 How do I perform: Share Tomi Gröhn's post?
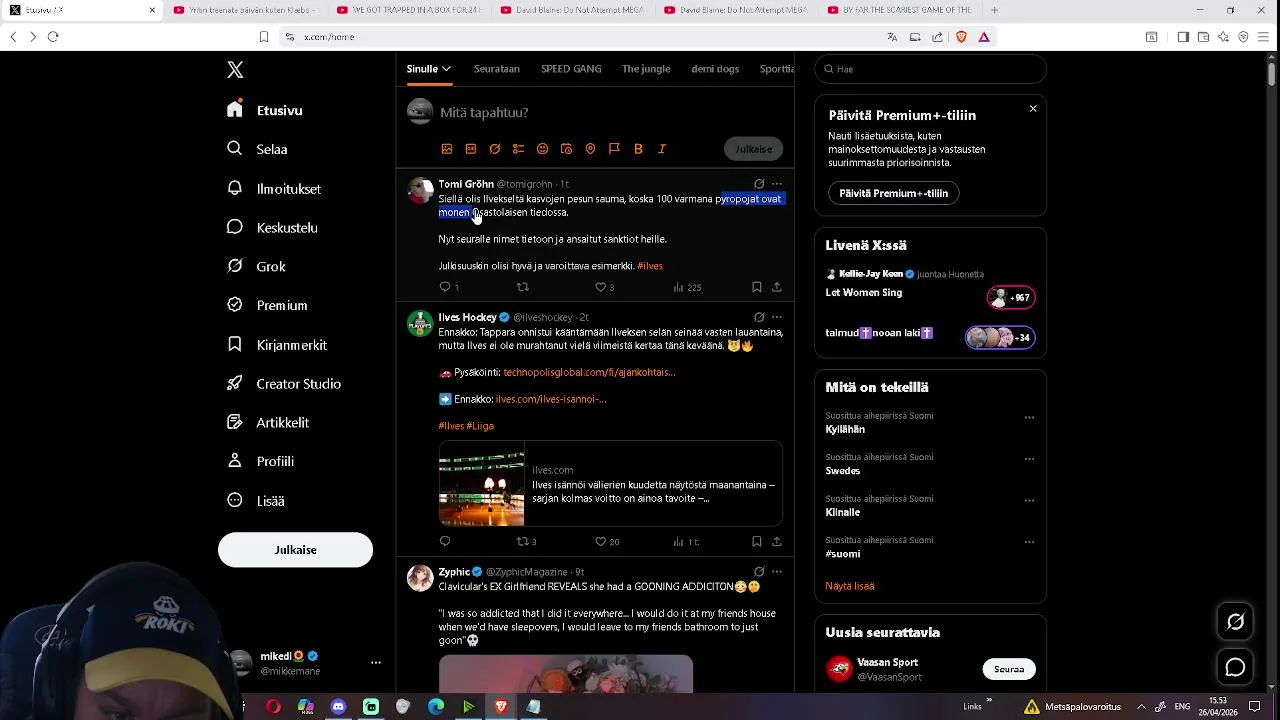click(x=777, y=287)
